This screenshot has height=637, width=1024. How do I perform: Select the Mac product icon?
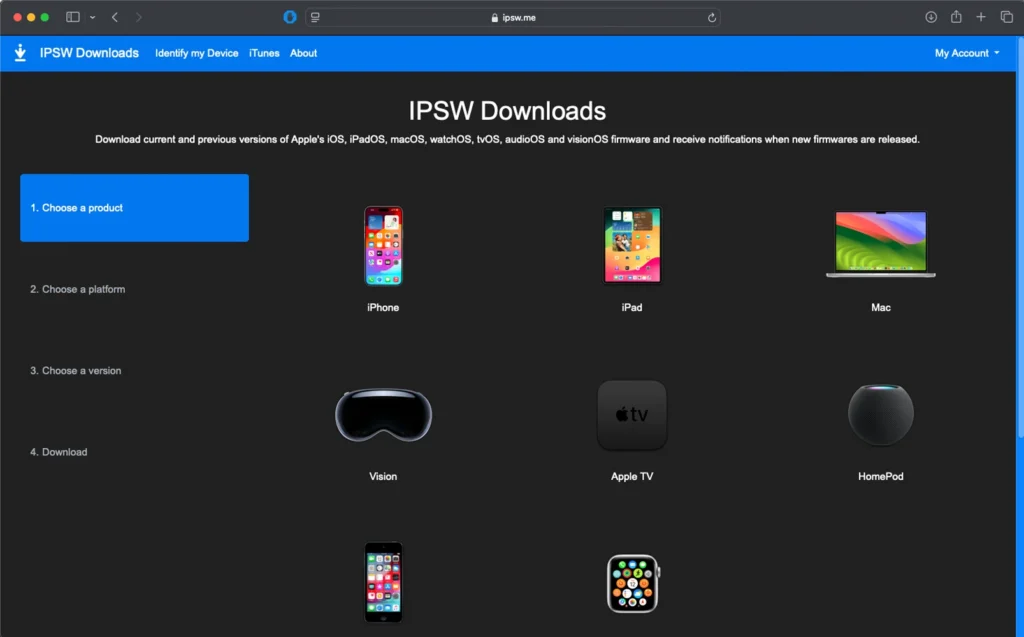(880, 243)
